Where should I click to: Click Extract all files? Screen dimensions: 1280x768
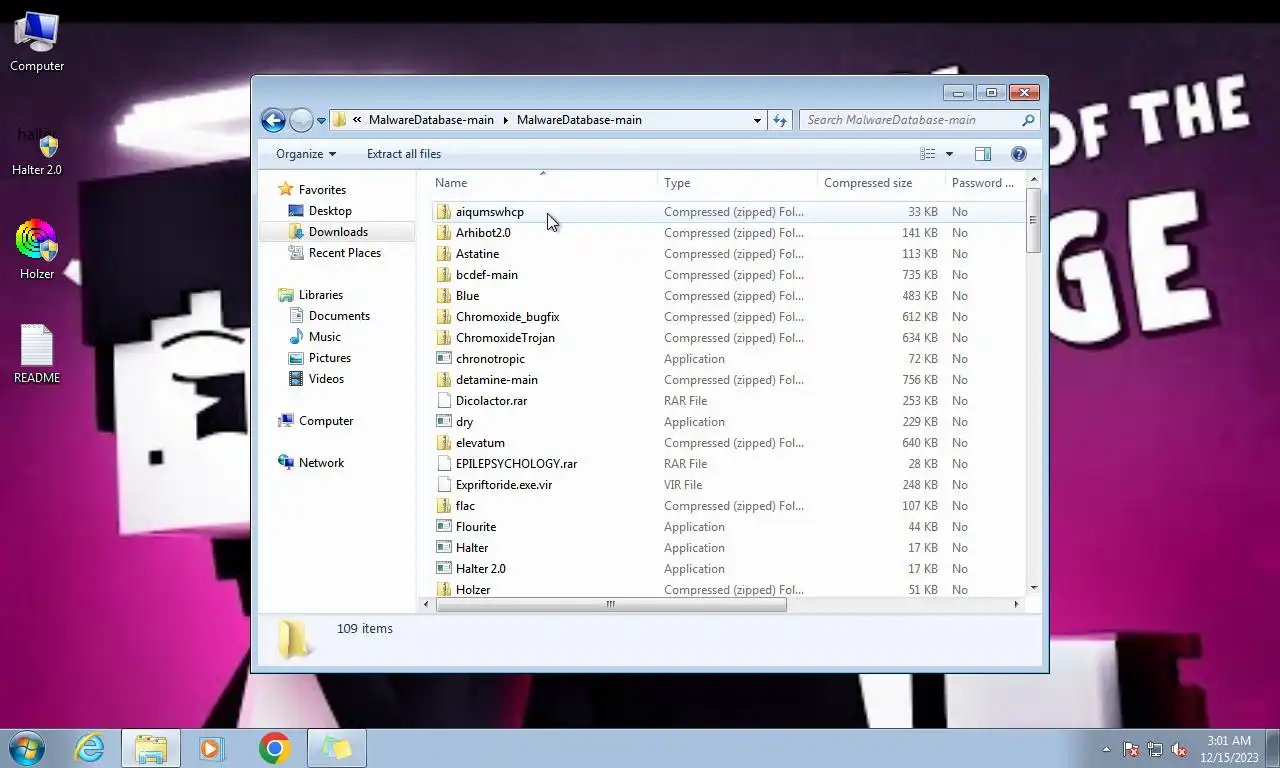pyautogui.click(x=404, y=154)
